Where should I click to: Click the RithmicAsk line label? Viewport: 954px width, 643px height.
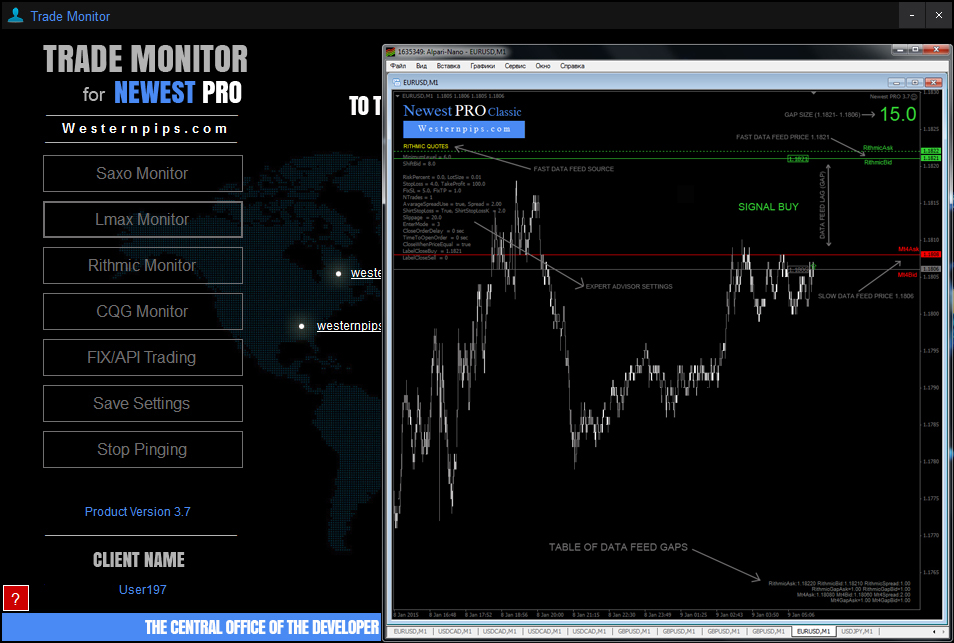pyautogui.click(x=878, y=148)
